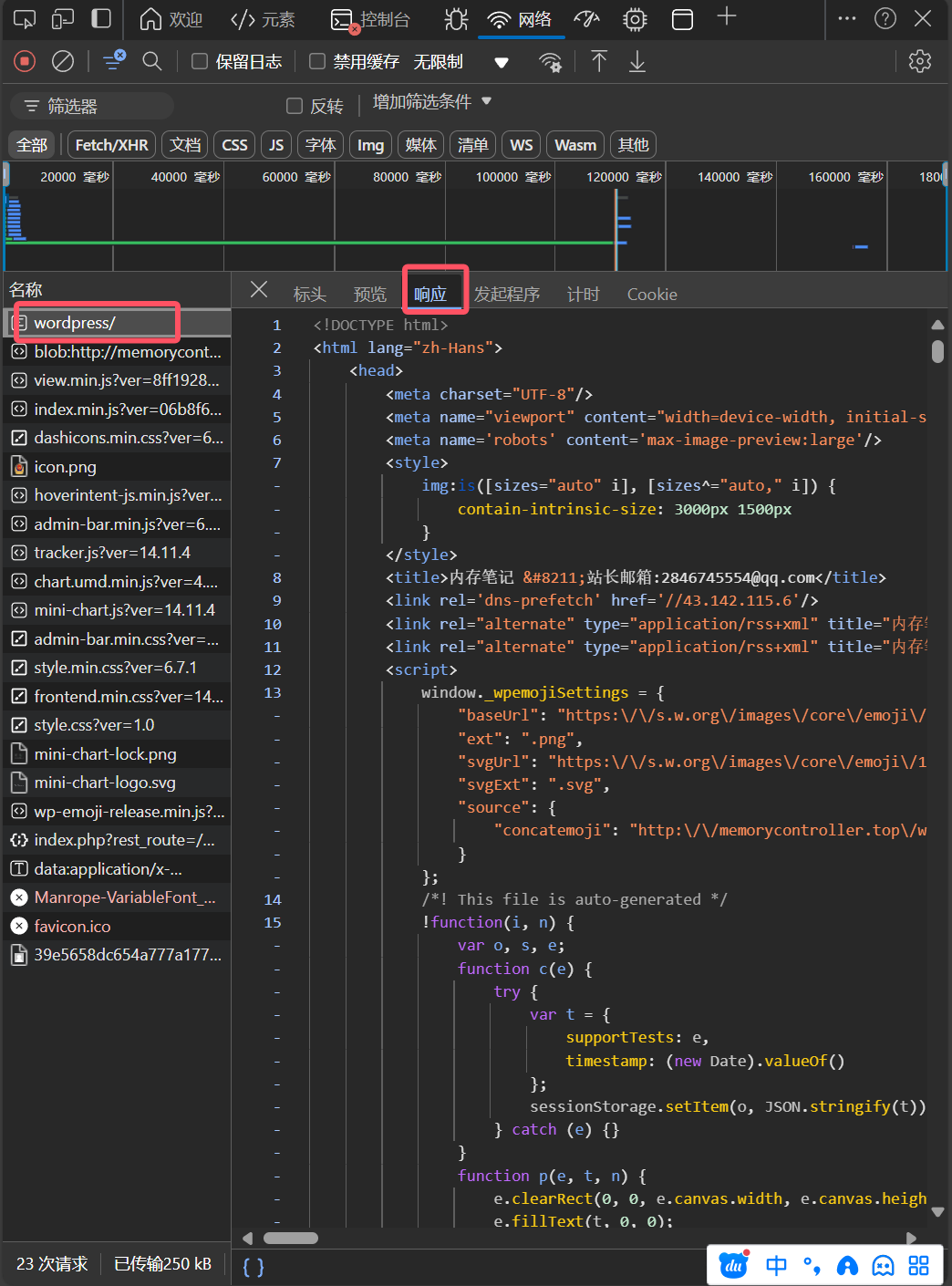This screenshot has width=952, height=1286.
Task: Close the request details pane
Action: point(259,289)
